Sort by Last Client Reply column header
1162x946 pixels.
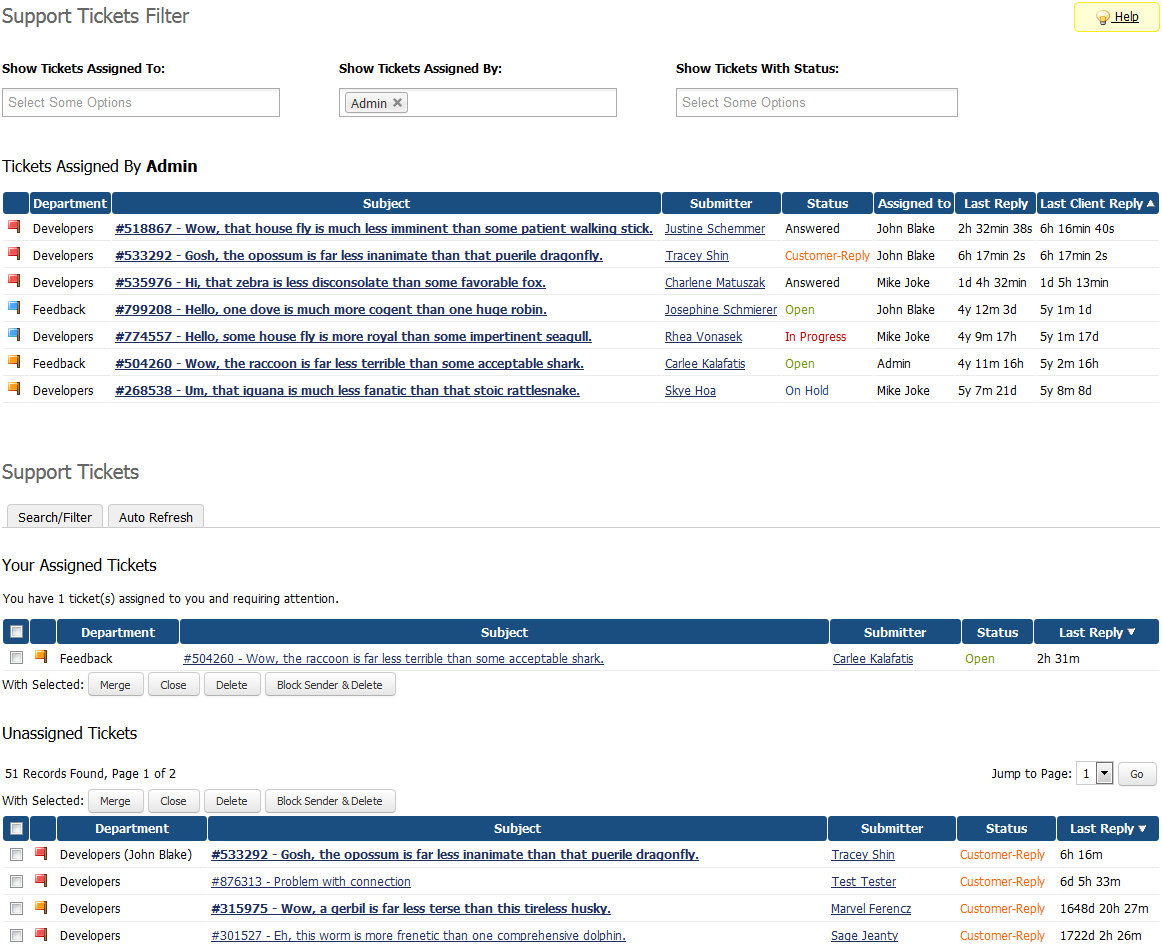click(1096, 203)
